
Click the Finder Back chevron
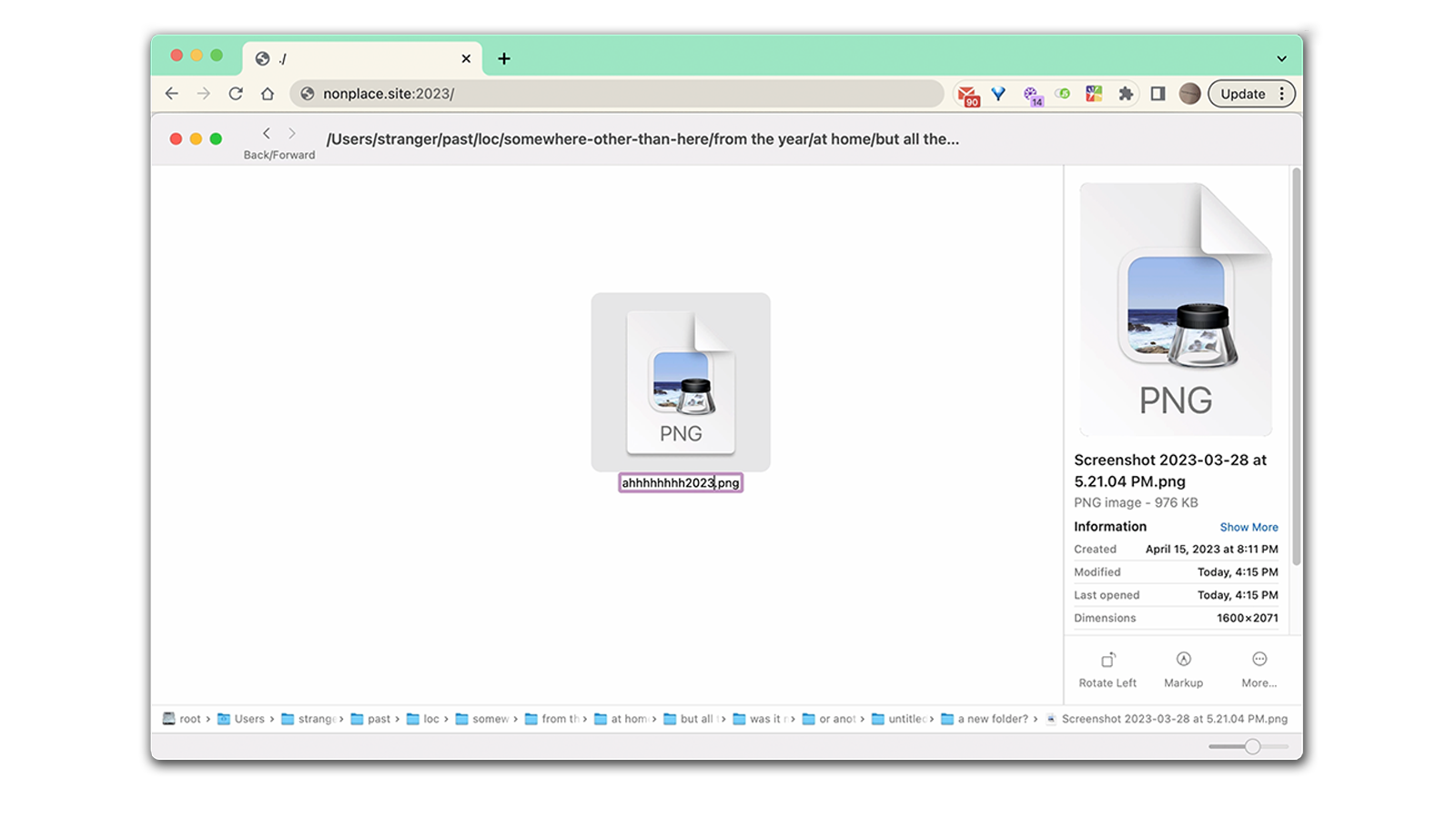click(266, 134)
